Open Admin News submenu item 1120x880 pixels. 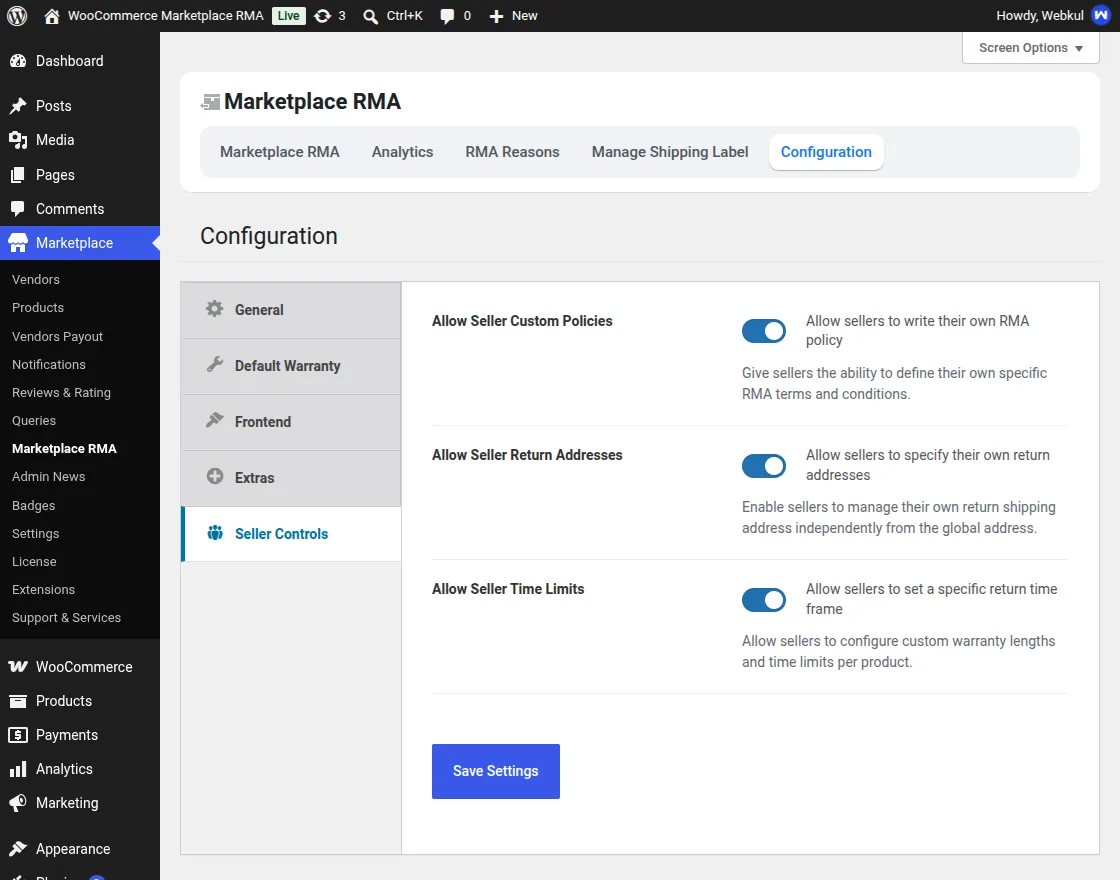49,476
